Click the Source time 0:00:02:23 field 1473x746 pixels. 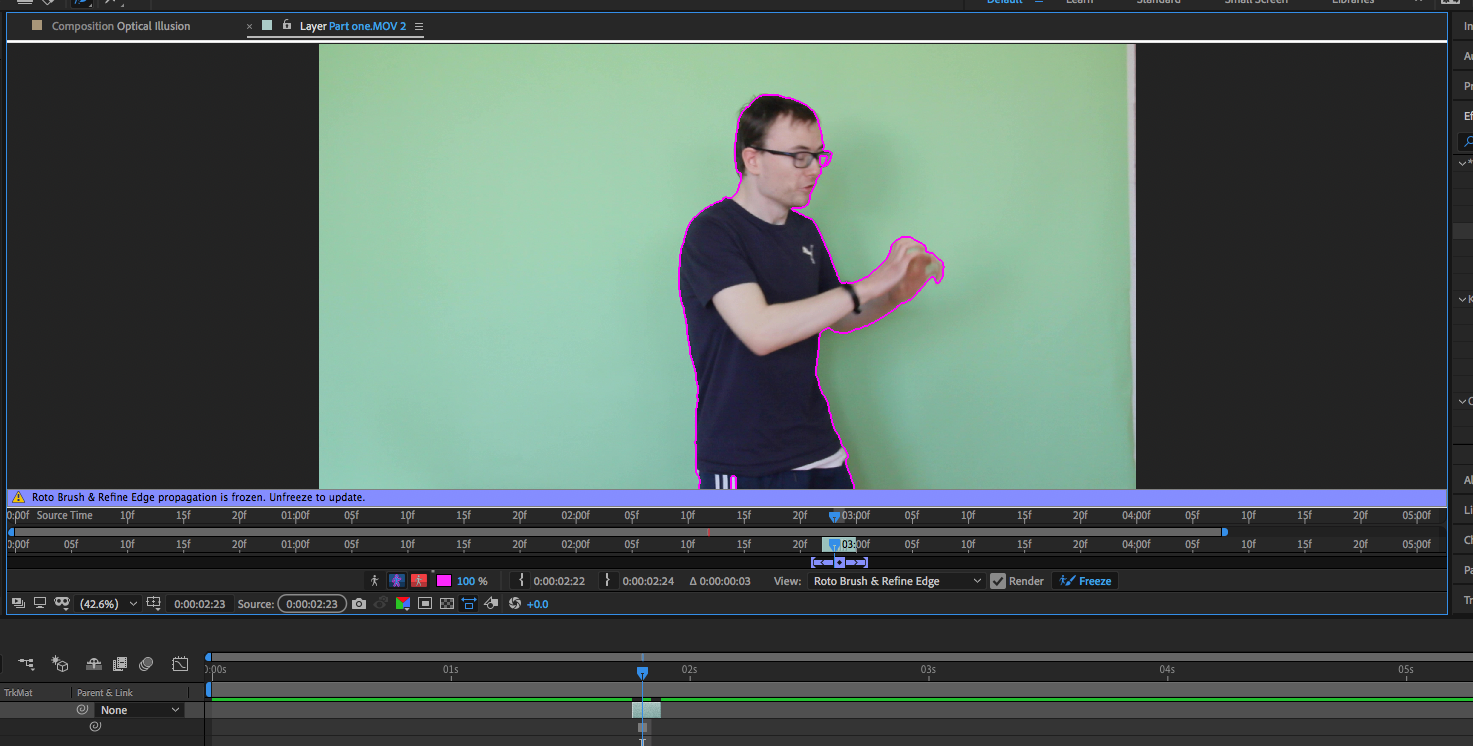pos(312,604)
